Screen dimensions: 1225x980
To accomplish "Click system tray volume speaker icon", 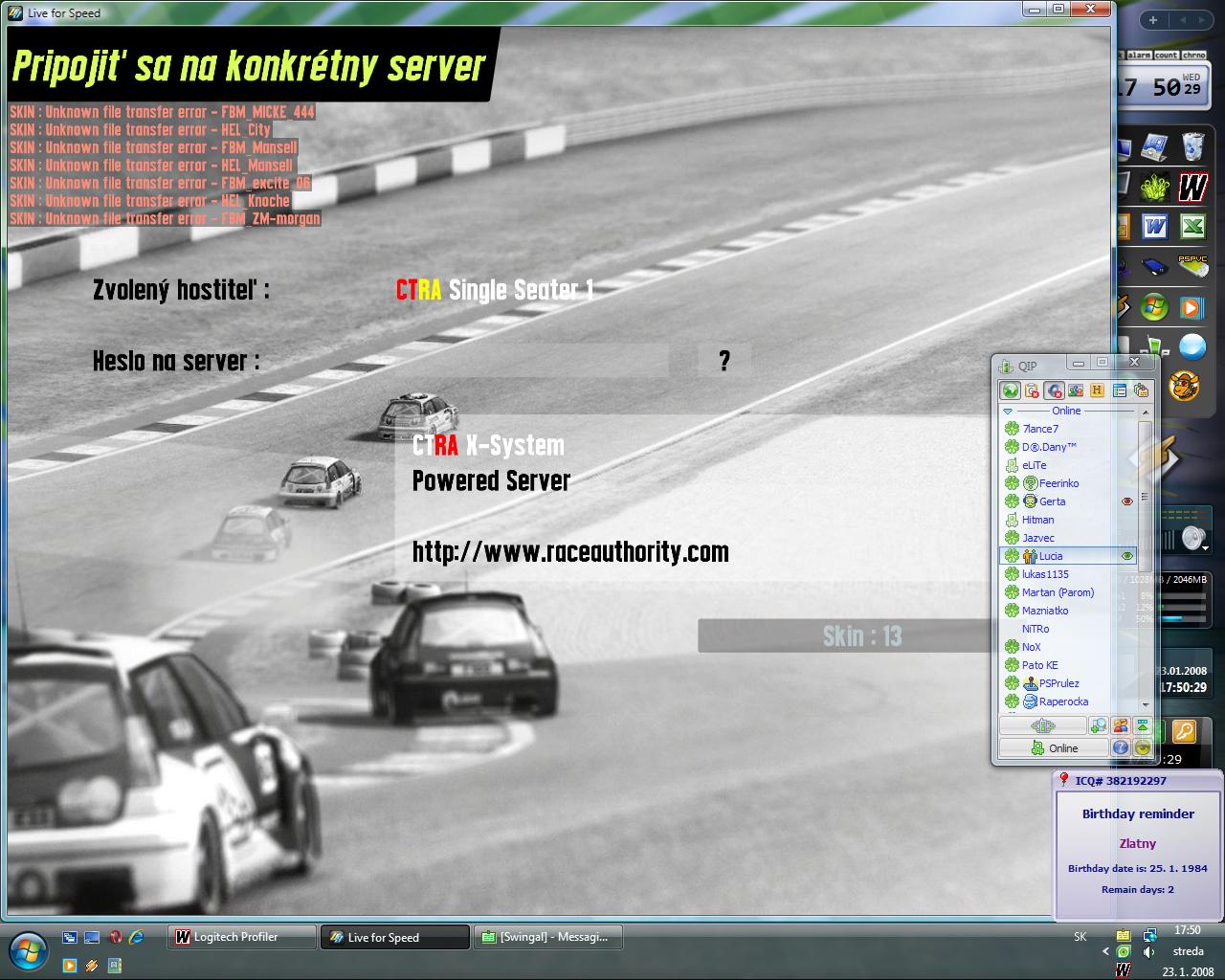I will click(1148, 951).
